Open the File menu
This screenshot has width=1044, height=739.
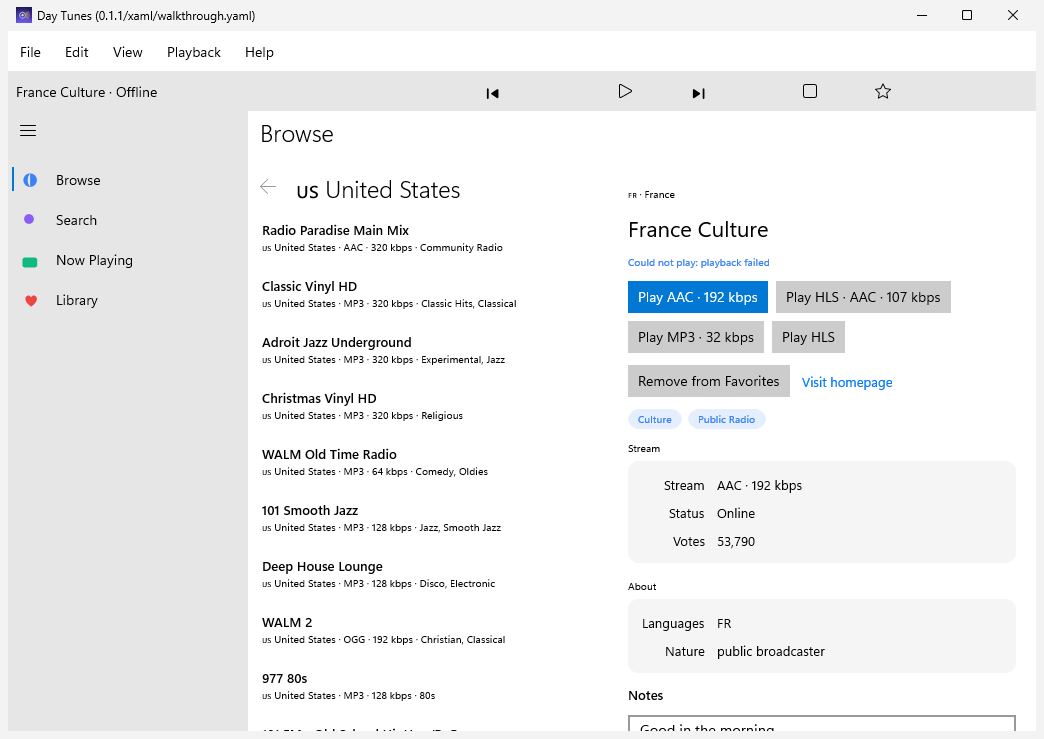(x=30, y=52)
